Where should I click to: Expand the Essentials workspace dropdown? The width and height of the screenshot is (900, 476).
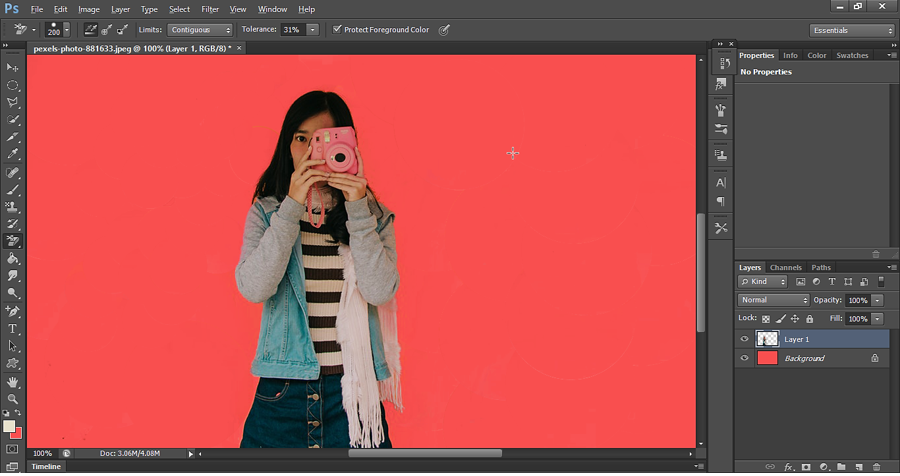(852, 30)
